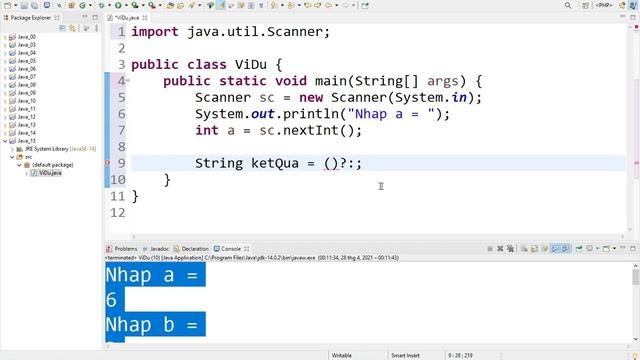Click the Save toolbar icon
The height and width of the screenshot is (360, 640).
coord(24,5)
